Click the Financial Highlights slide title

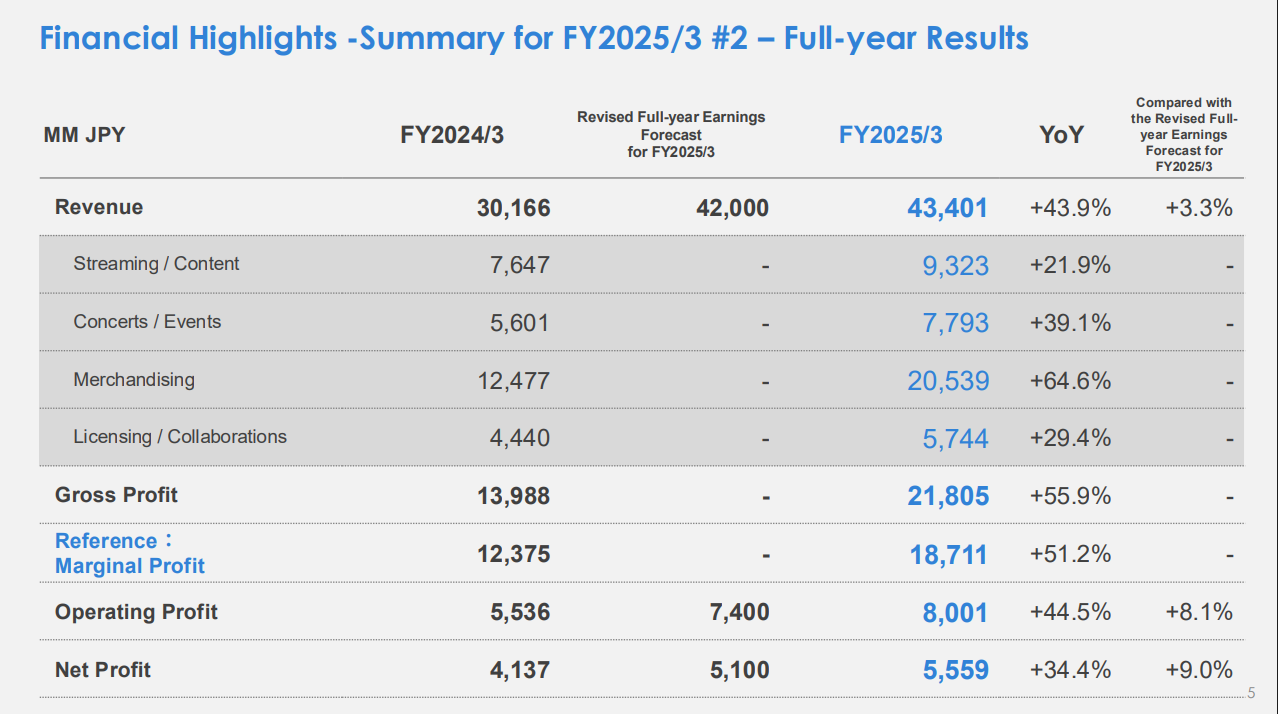tap(533, 39)
